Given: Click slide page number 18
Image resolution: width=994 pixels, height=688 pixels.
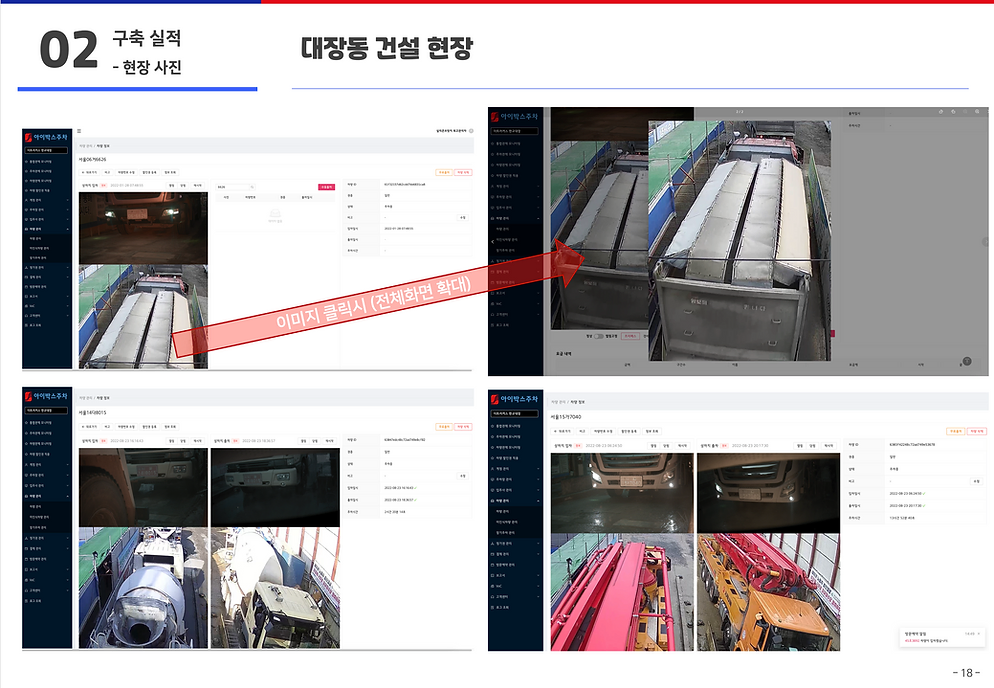Looking at the screenshot, I should 967,673.
